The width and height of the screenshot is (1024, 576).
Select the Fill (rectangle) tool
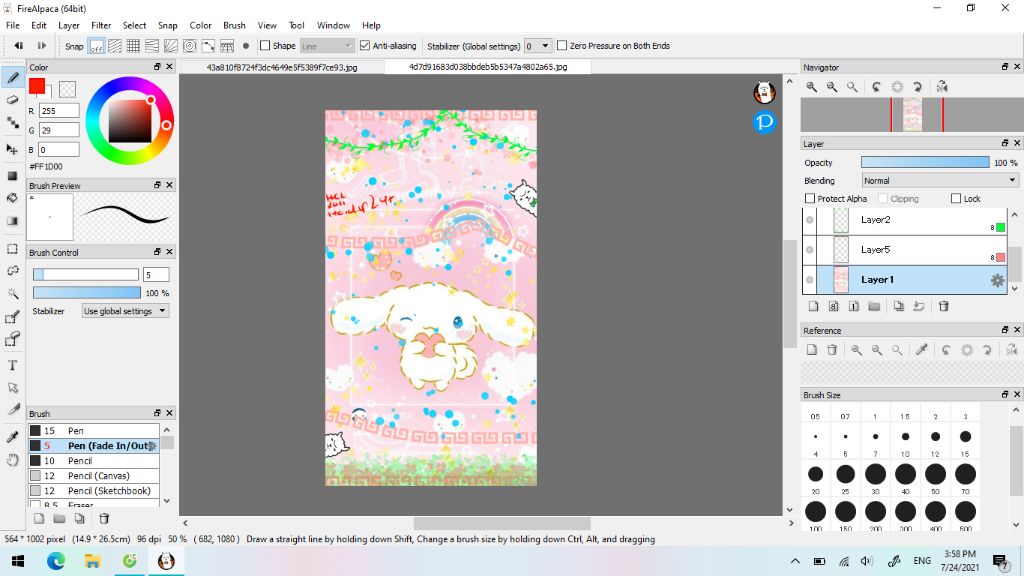tap(12, 176)
